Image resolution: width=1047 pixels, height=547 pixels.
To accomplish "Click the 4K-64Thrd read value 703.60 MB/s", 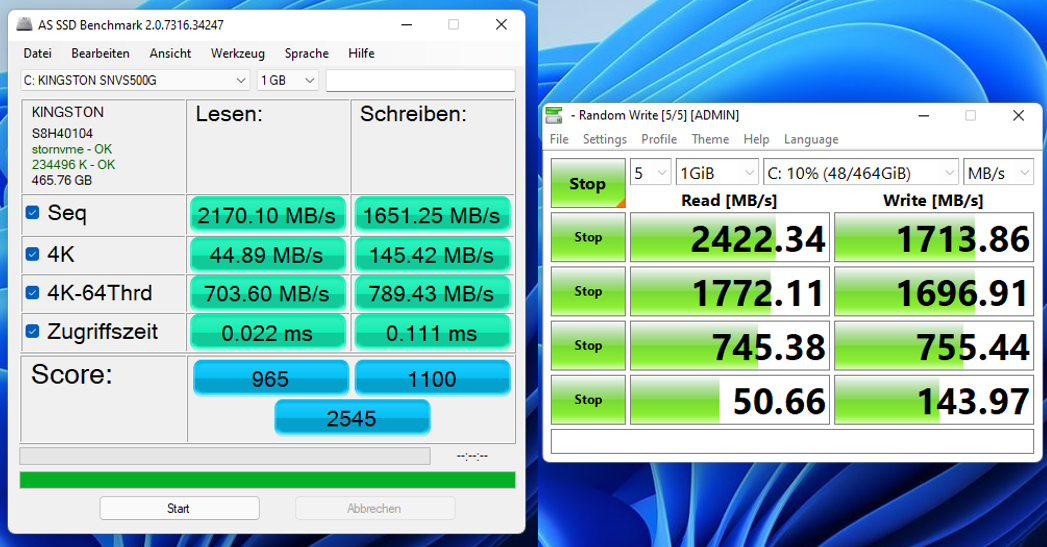I will [267, 293].
